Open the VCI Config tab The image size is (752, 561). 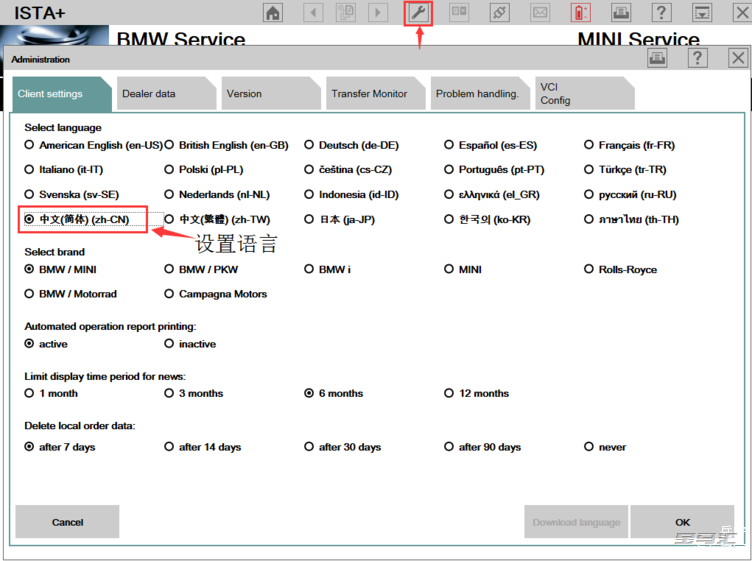coord(584,94)
